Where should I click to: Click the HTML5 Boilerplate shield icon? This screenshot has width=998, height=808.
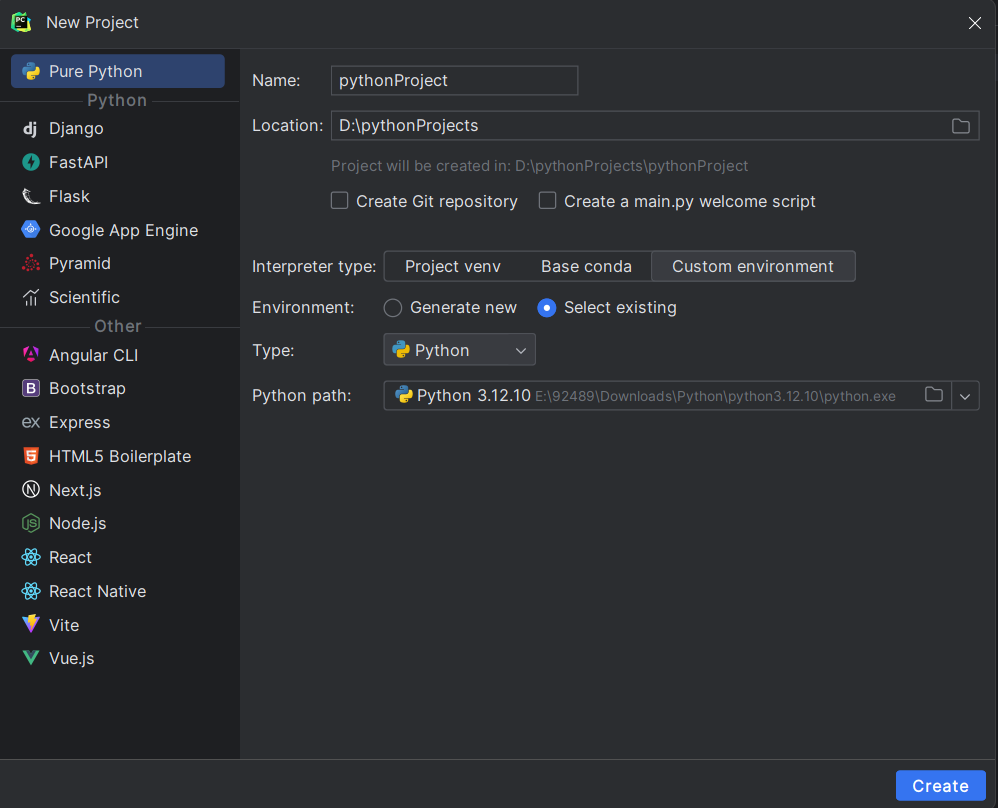pos(31,456)
